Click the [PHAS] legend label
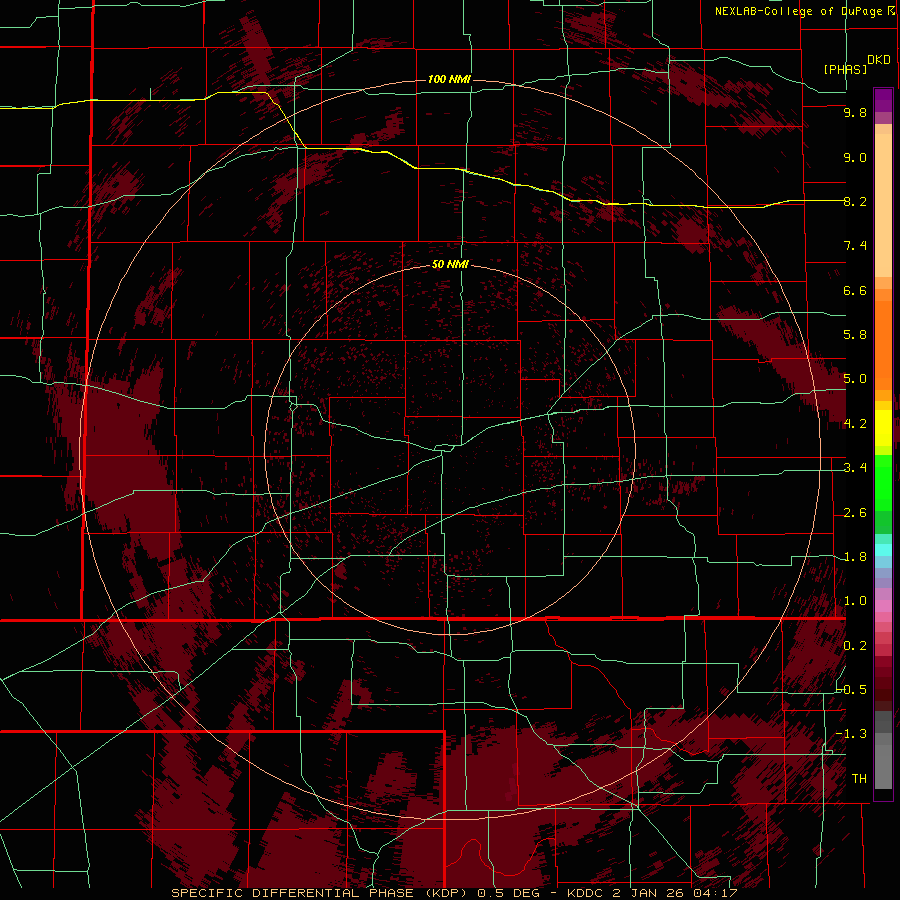This screenshot has width=900, height=900. 845,69
